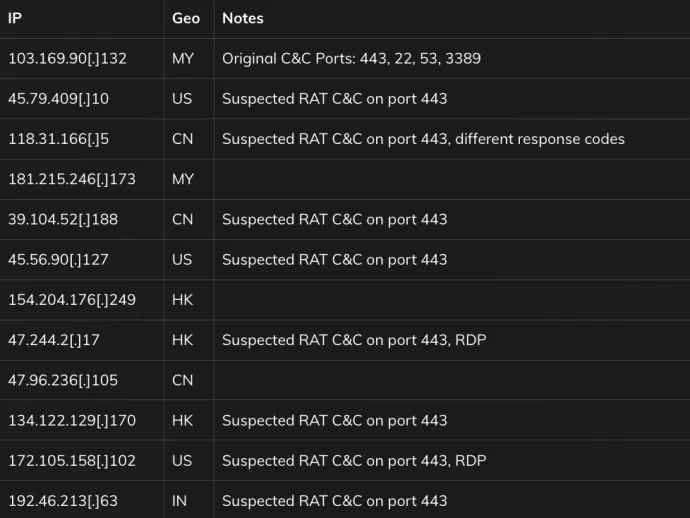Image resolution: width=690 pixels, height=518 pixels.
Task: Select IP address 47.96.236[.]105
Action: coord(63,380)
